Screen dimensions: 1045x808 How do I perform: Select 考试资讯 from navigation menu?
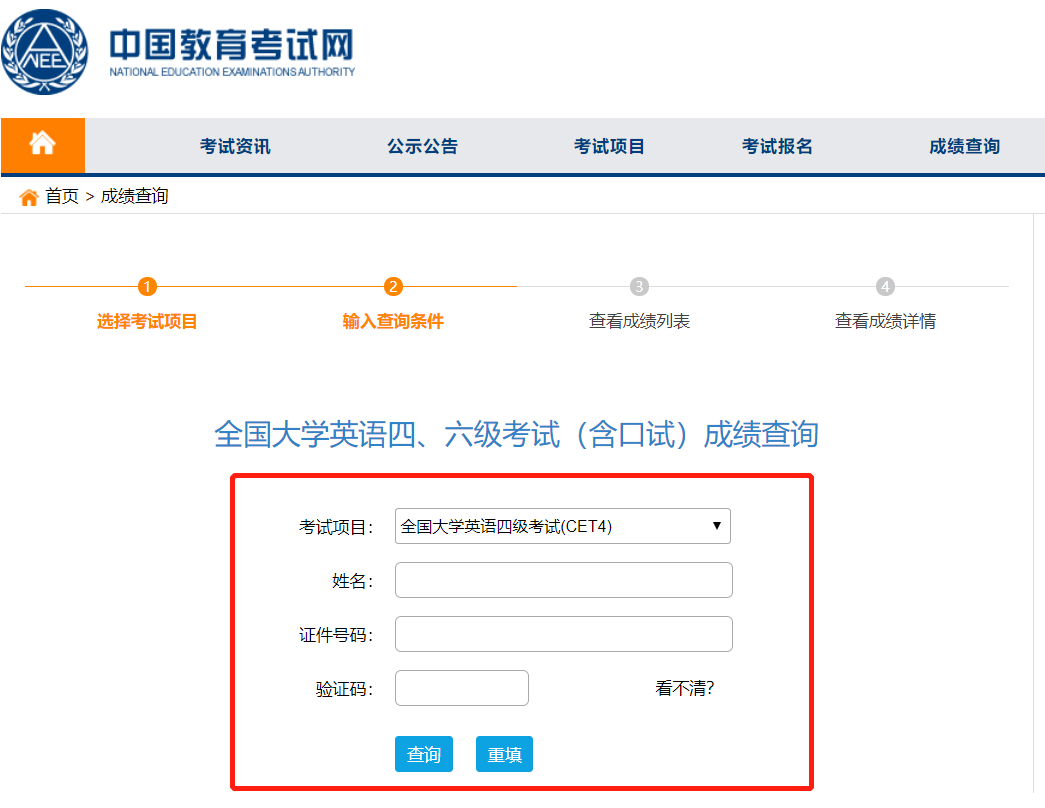point(233,144)
